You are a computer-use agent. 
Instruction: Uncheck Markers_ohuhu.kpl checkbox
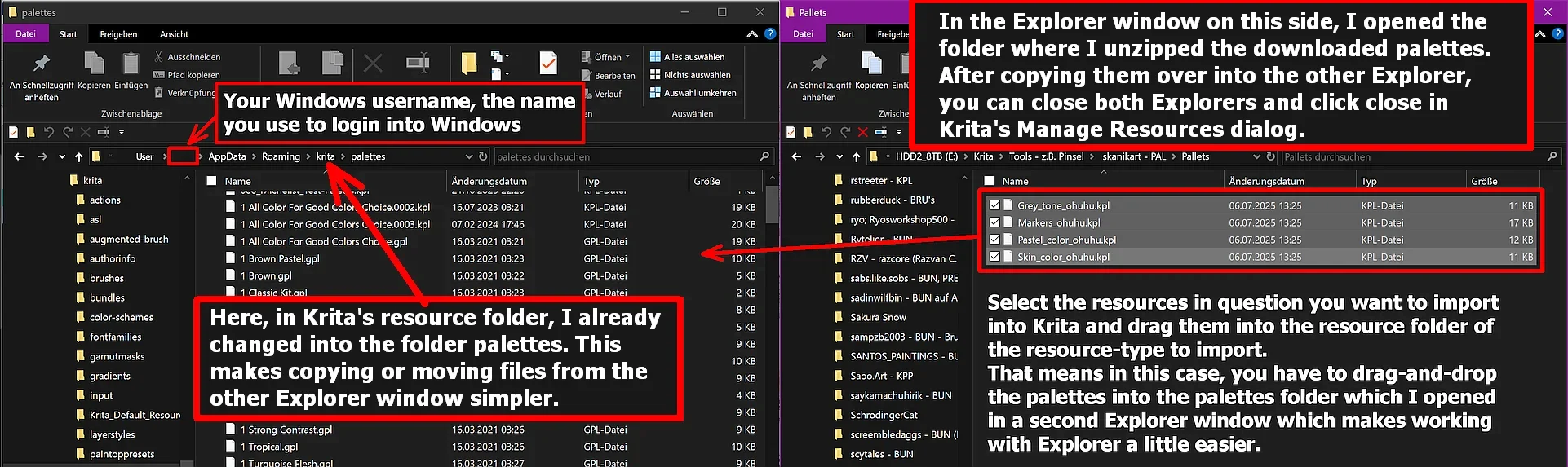point(994,222)
